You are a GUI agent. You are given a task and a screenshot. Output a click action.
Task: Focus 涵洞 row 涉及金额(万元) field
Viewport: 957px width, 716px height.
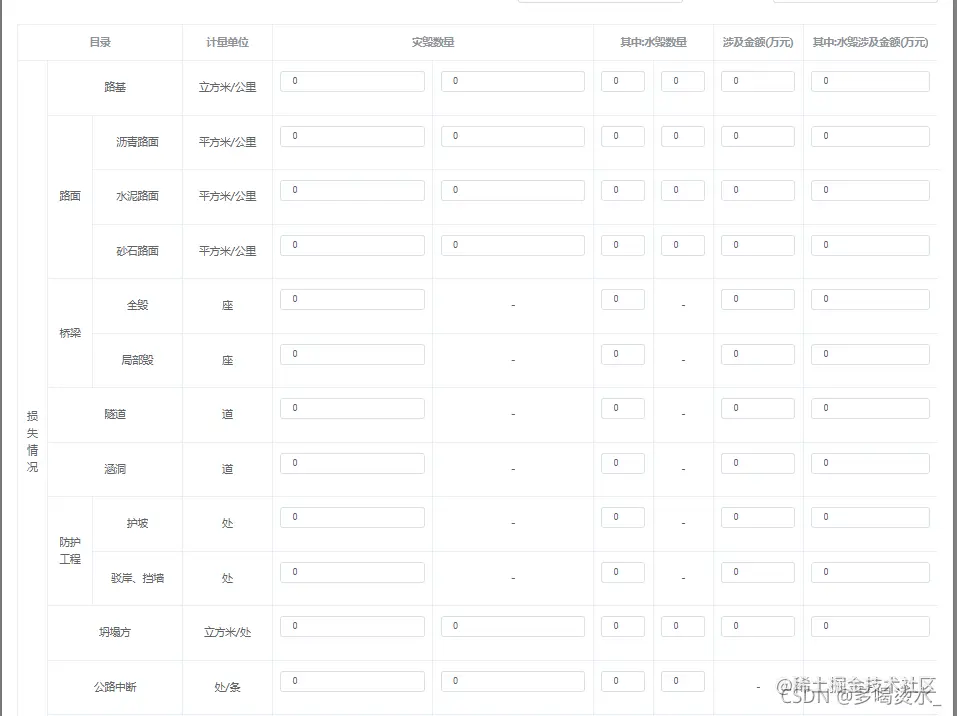tap(757, 463)
